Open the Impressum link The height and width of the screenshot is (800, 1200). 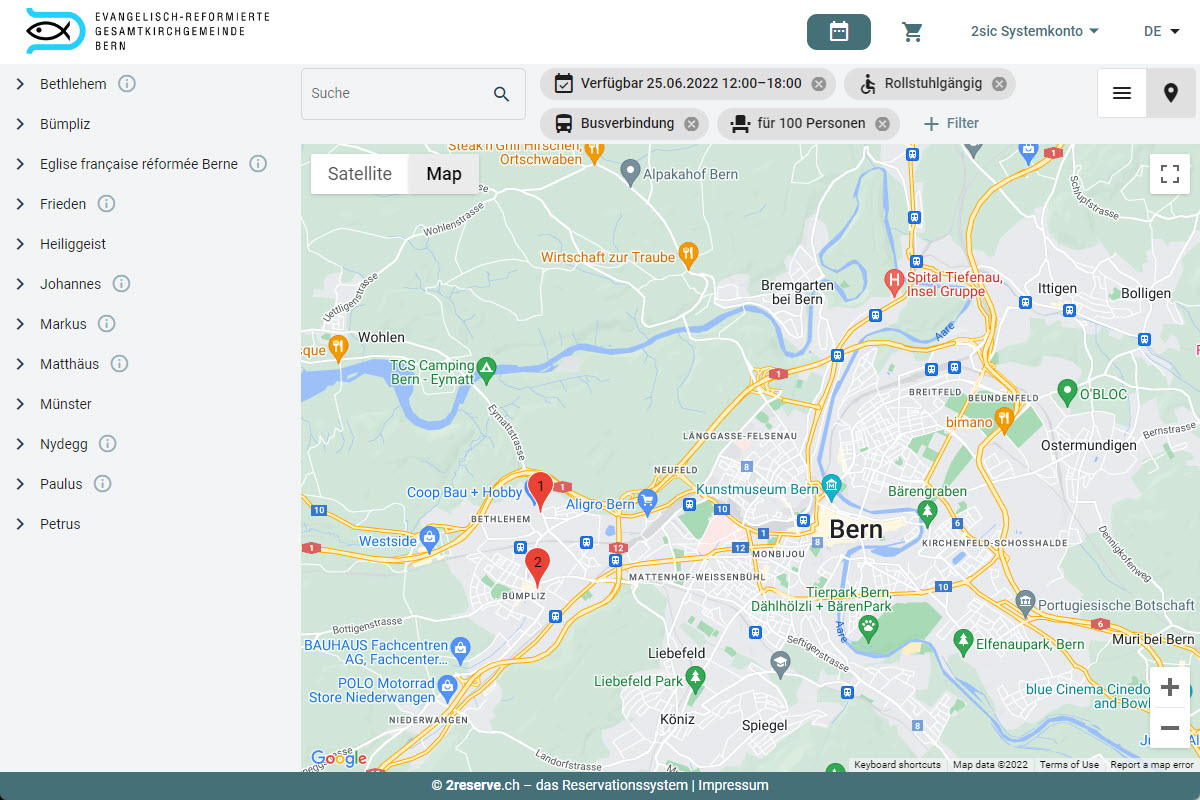click(x=733, y=785)
